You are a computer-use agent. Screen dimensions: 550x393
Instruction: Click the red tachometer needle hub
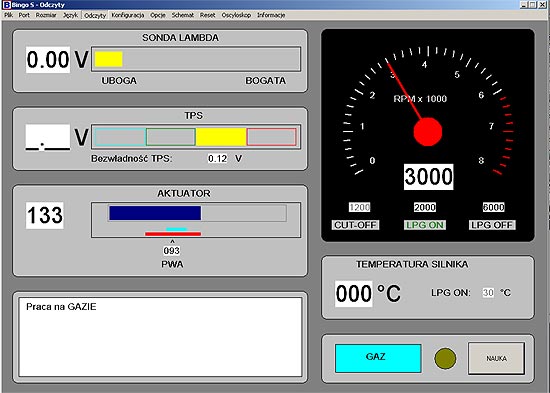coord(428,132)
